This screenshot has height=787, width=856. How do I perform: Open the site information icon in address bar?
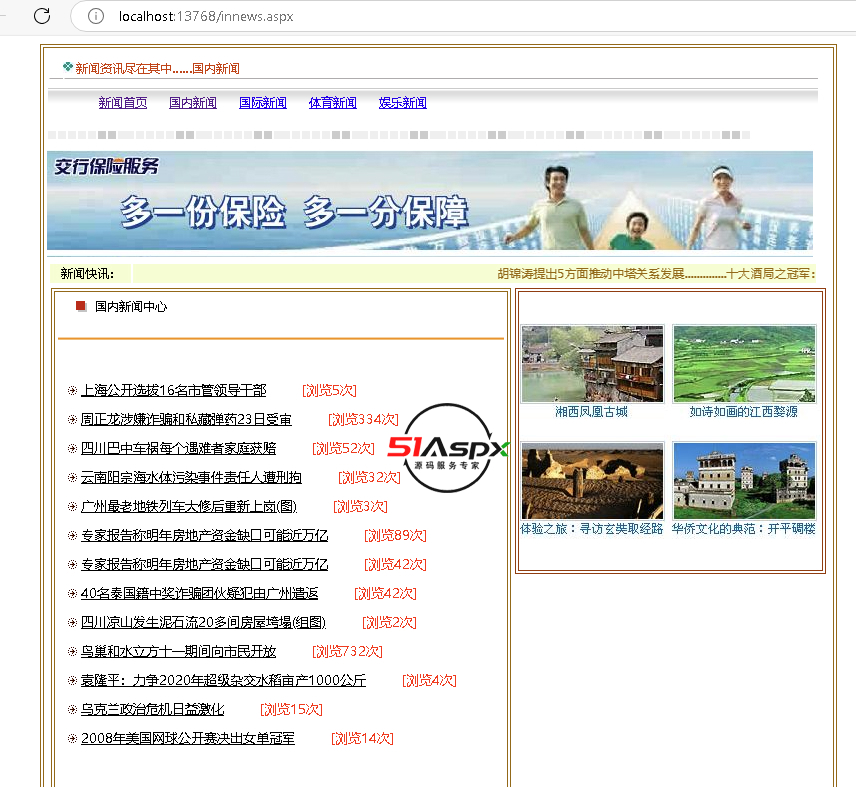[96, 16]
